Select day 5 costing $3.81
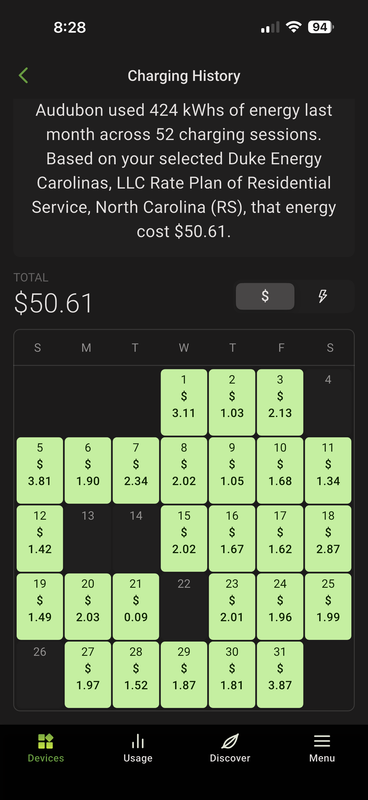The height and width of the screenshot is (800, 368). click(40, 470)
